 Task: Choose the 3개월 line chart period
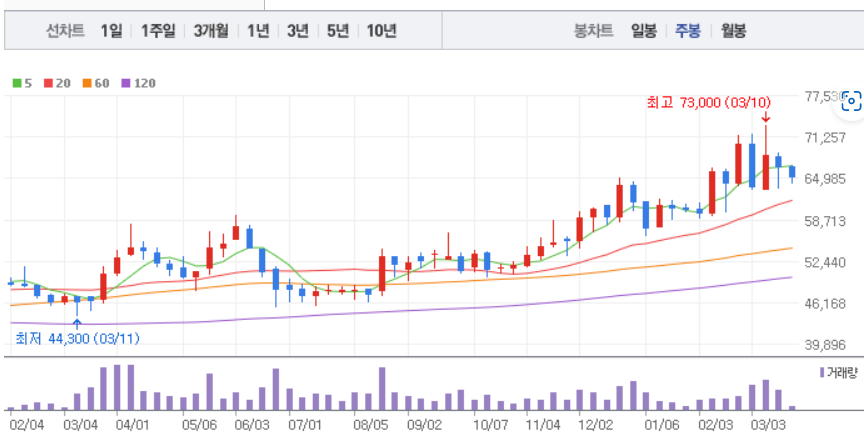[210, 31]
